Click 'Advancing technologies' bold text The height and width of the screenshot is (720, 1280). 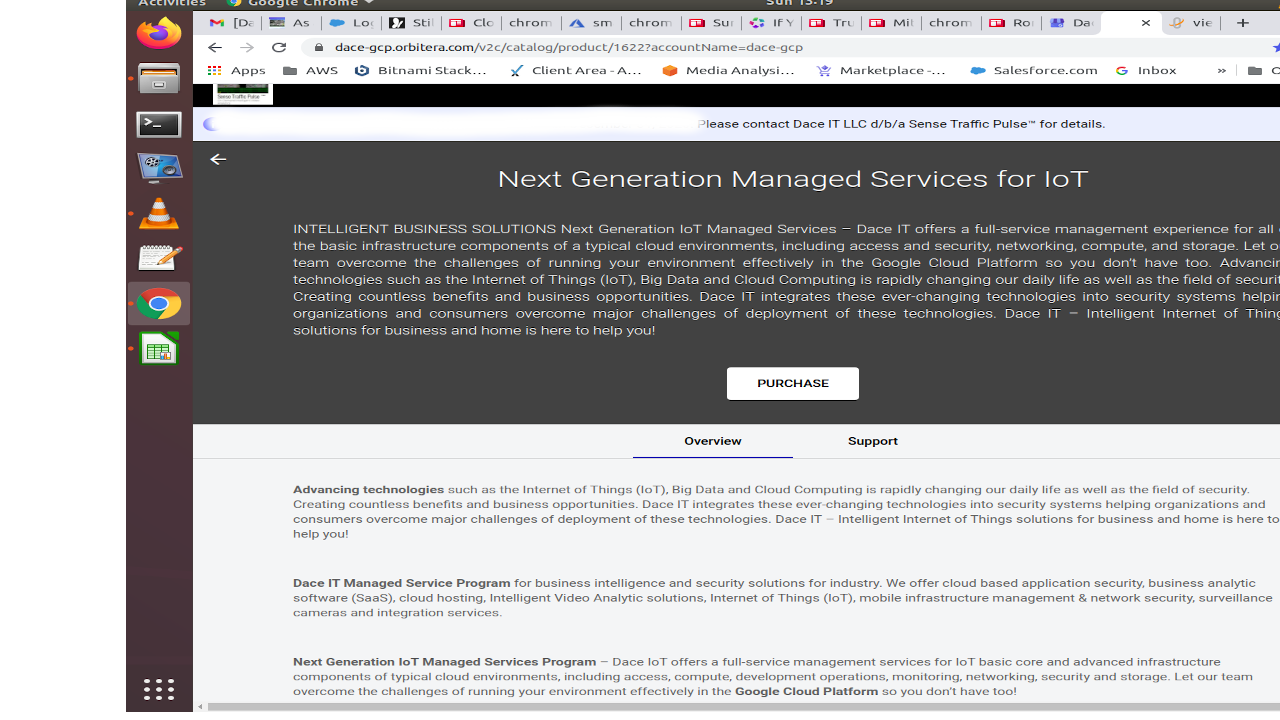click(x=368, y=490)
